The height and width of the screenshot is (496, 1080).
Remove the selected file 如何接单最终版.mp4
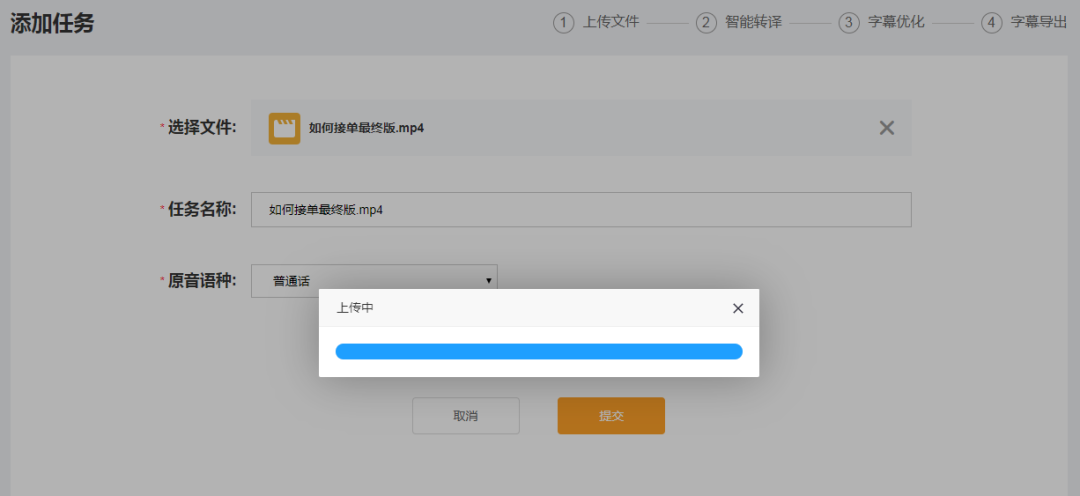point(886,128)
